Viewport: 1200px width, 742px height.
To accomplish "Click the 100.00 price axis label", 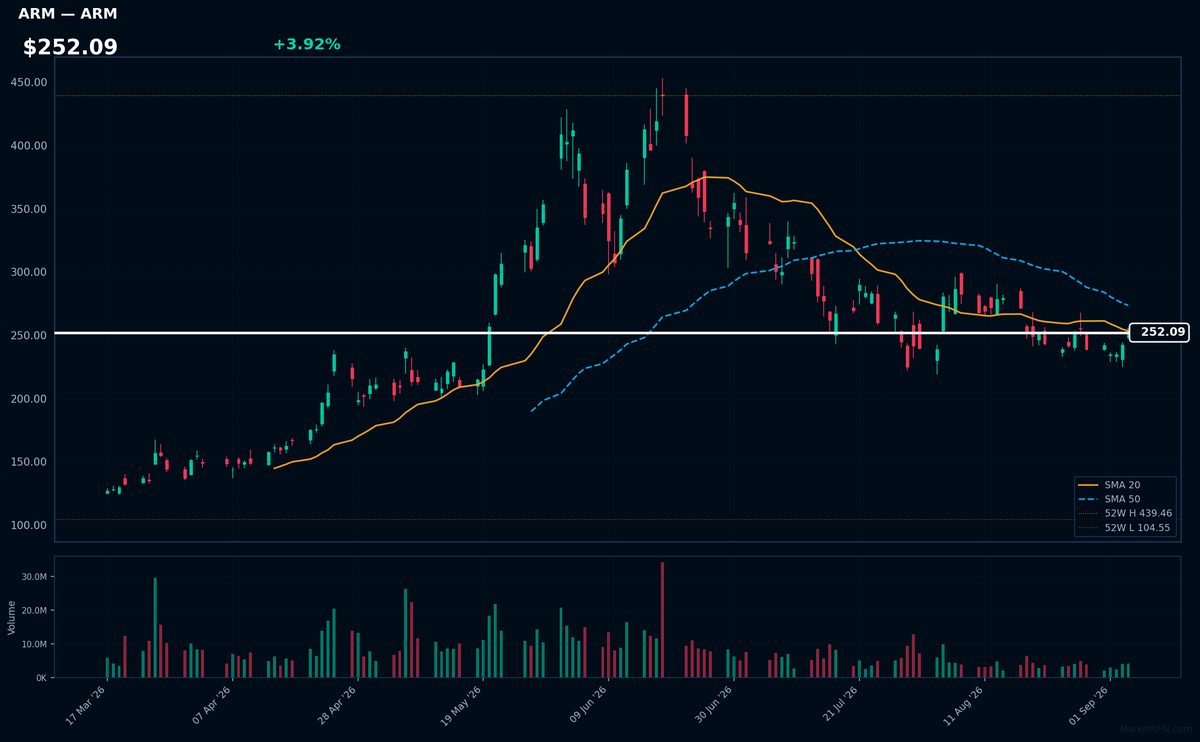I will click(28, 525).
